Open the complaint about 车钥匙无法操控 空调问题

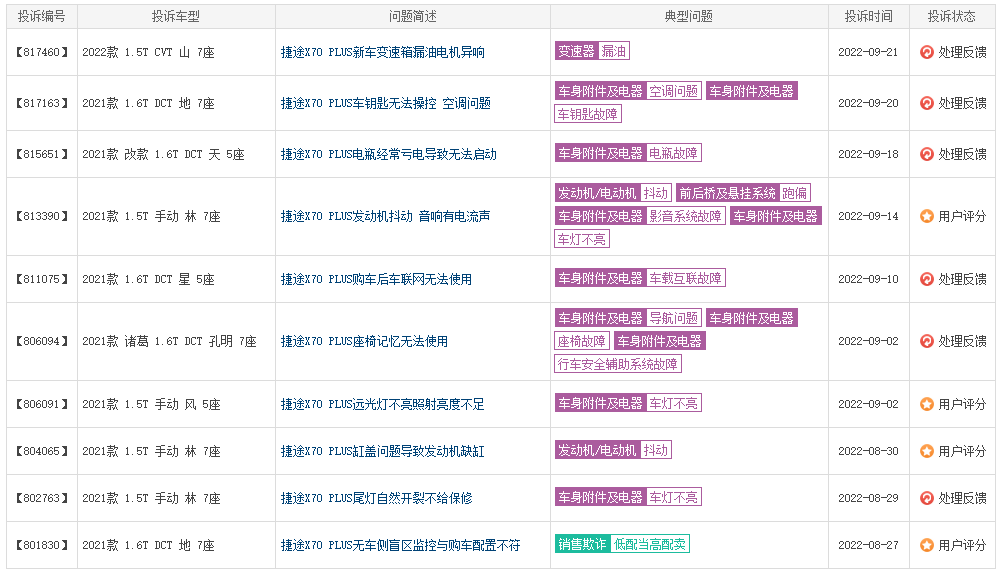pos(385,103)
